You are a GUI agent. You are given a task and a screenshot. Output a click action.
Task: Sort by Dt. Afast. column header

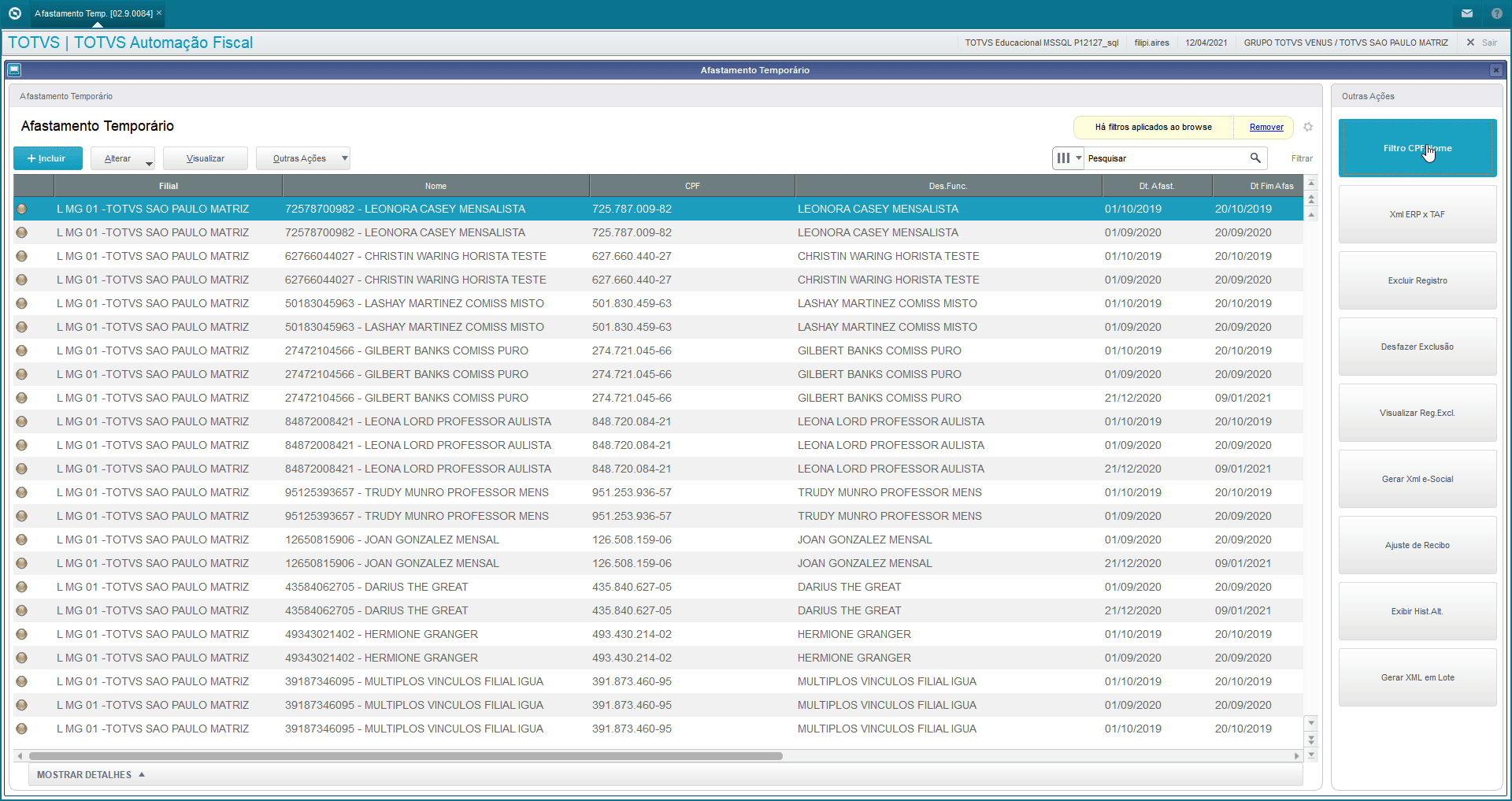click(x=1157, y=186)
